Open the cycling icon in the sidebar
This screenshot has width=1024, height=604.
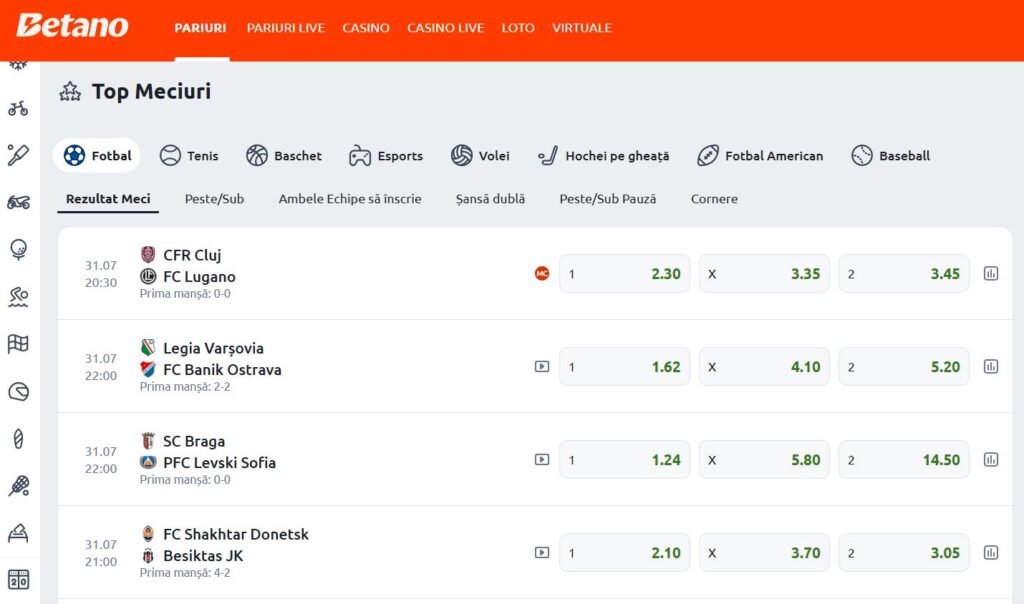pyautogui.click(x=18, y=108)
